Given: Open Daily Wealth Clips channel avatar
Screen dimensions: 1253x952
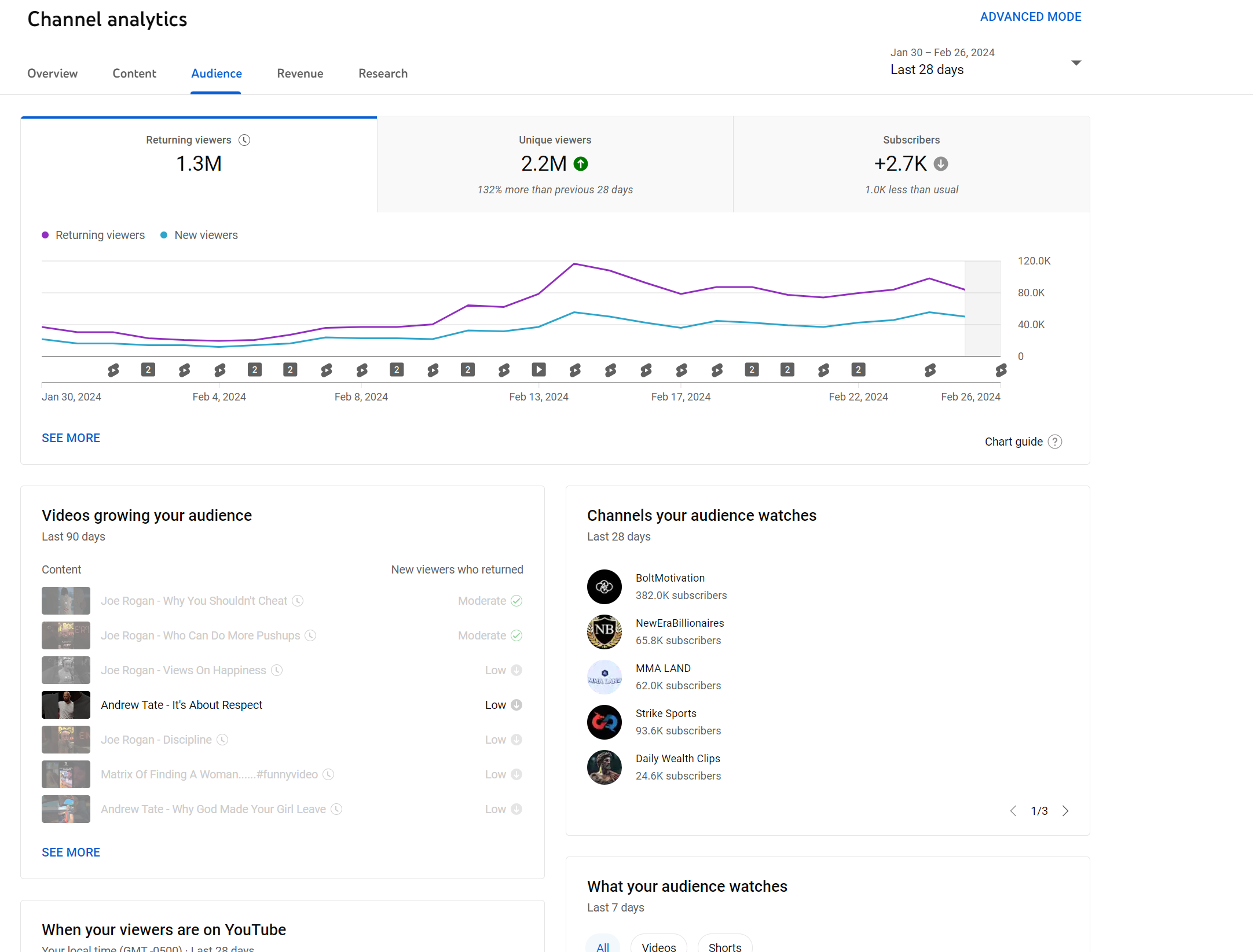Looking at the screenshot, I should pyautogui.click(x=604, y=767).
